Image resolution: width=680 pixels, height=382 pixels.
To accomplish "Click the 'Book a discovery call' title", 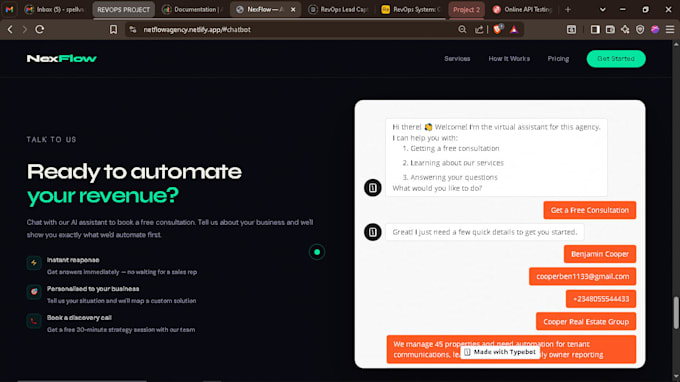I will pyautogui.click(x=79, y=318).
